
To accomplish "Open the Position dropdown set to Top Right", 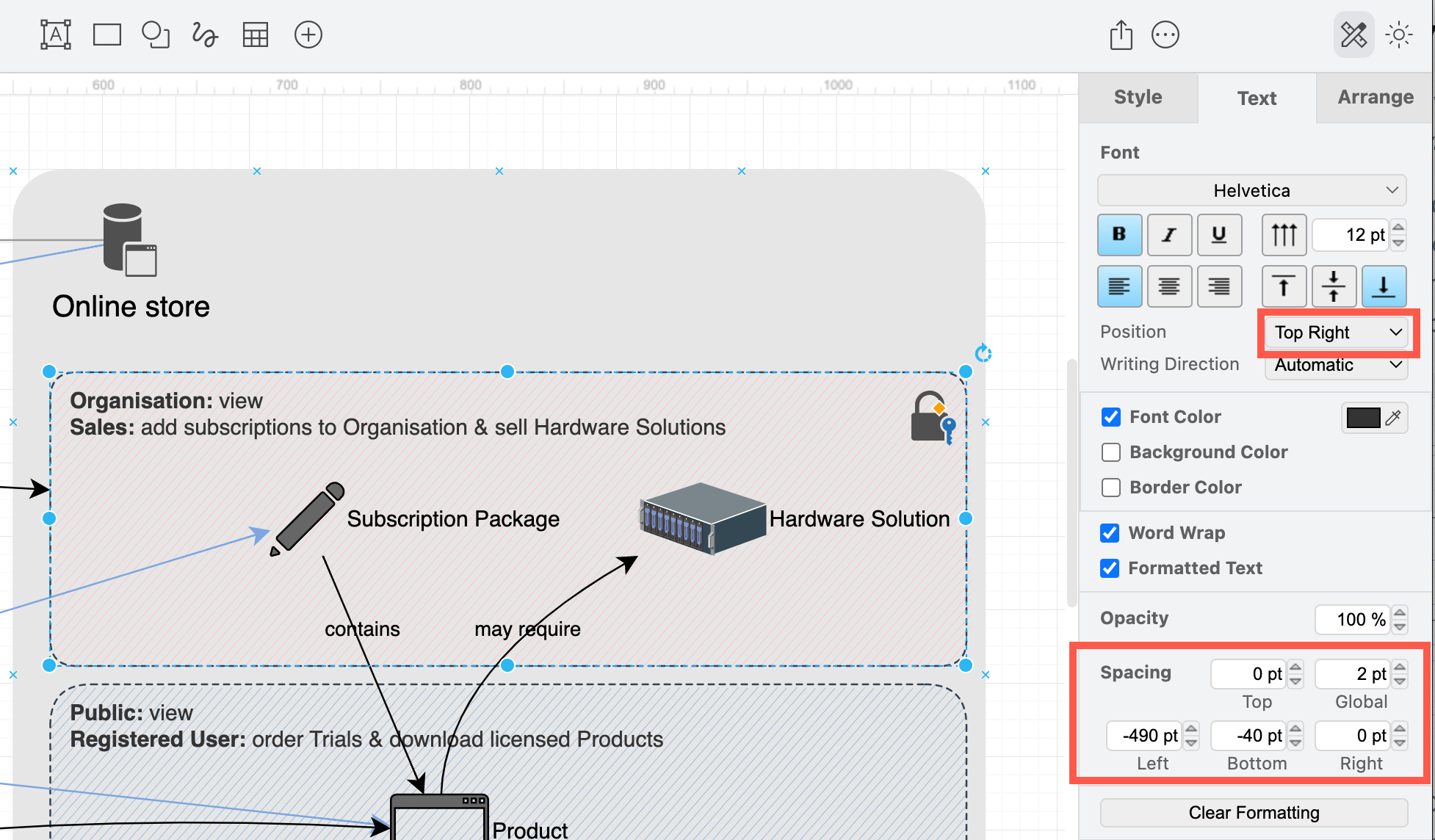I will [1336, 332].
